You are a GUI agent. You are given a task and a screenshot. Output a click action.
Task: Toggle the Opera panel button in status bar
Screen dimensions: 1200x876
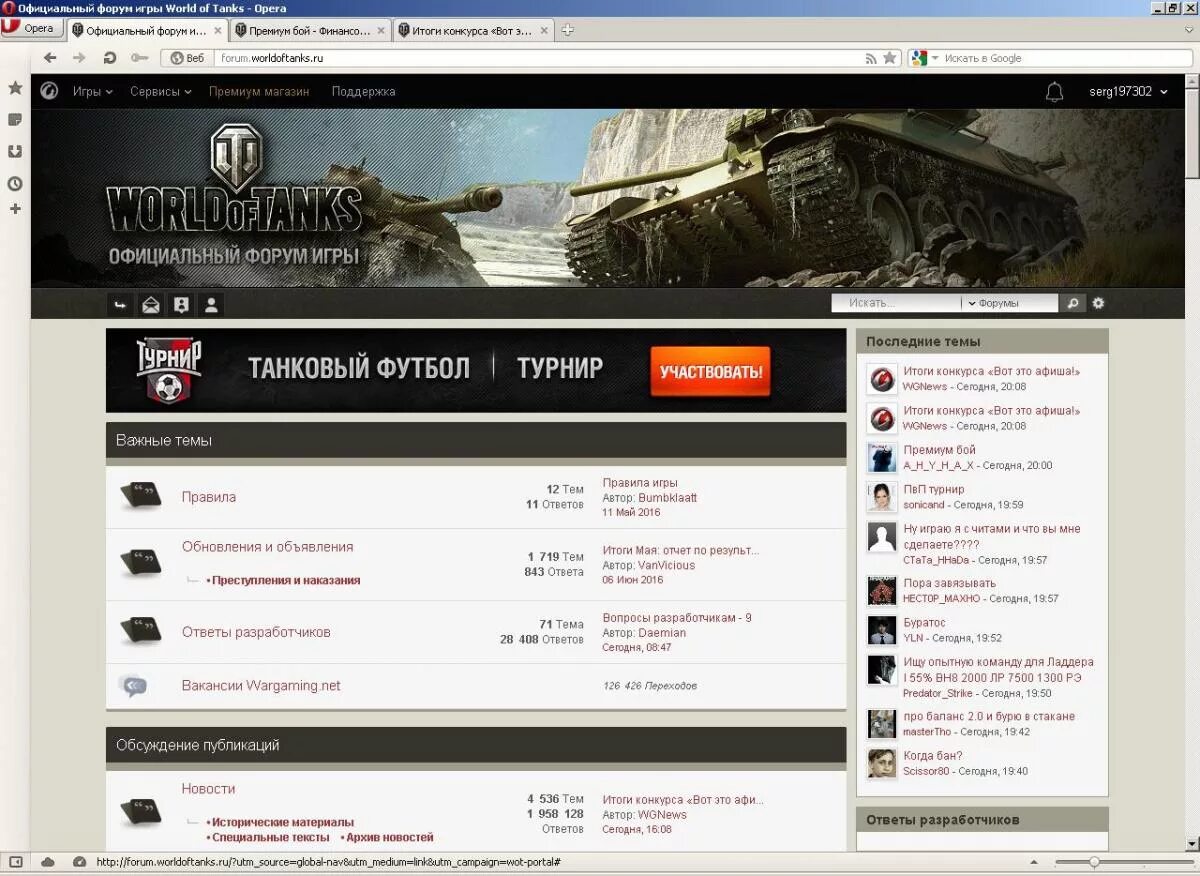[15, 862]
